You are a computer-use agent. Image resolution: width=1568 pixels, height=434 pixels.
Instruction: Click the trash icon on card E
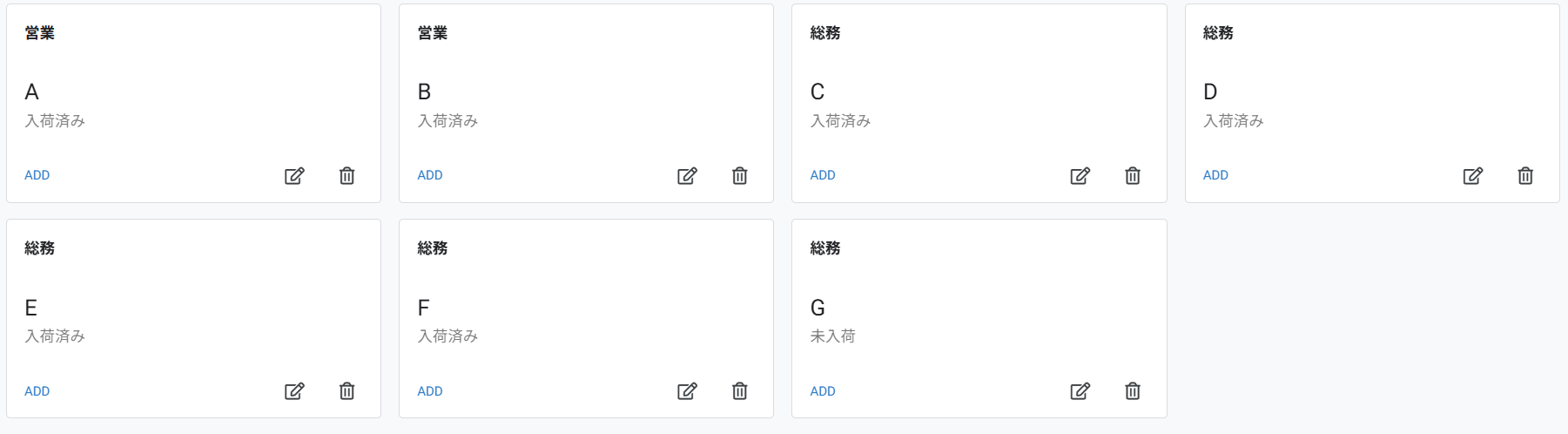(x=347, y=390)
